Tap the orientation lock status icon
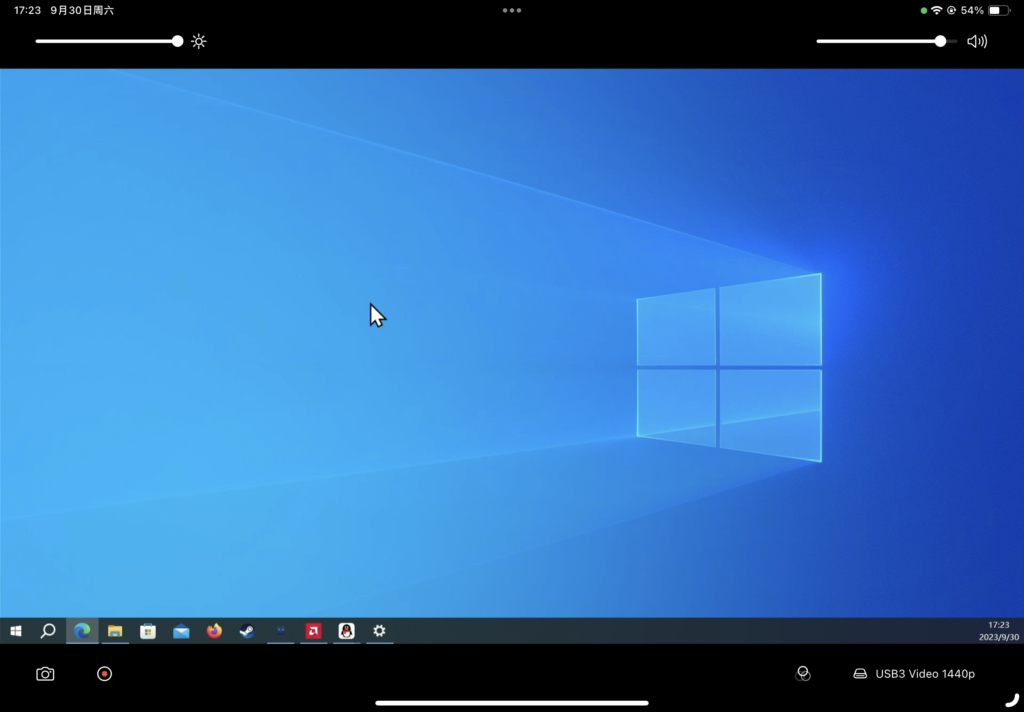The image size is (1024, 712). 952,10
